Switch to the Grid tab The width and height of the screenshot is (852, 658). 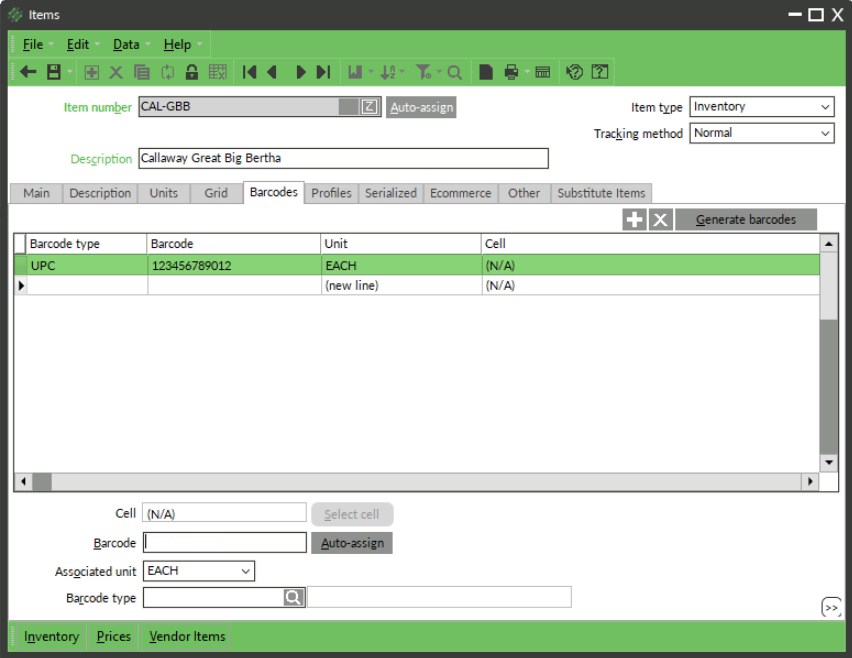(x=216, y=193)
